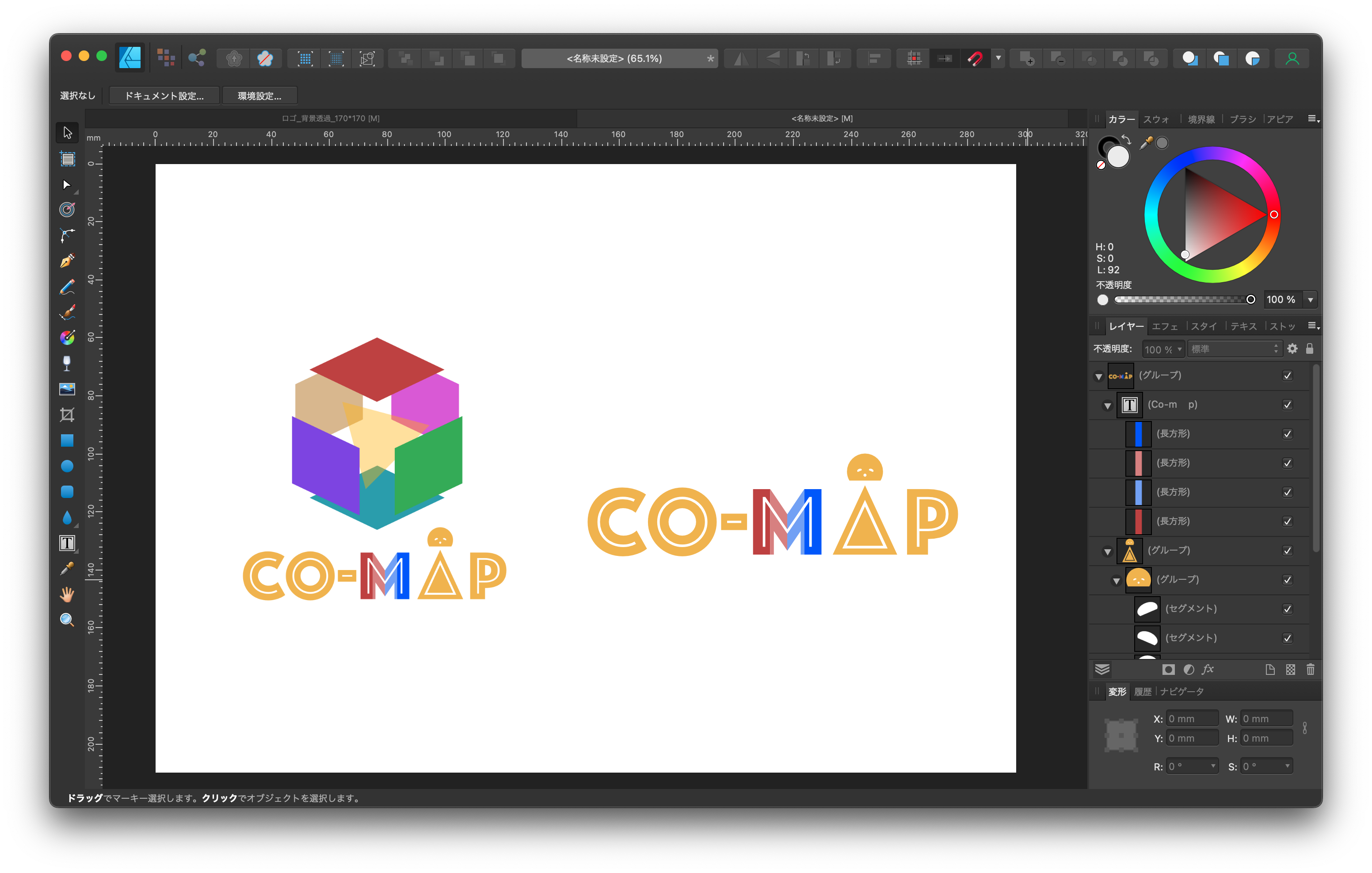
Task: Switch to the Export Persona
Action: point(197,57)
